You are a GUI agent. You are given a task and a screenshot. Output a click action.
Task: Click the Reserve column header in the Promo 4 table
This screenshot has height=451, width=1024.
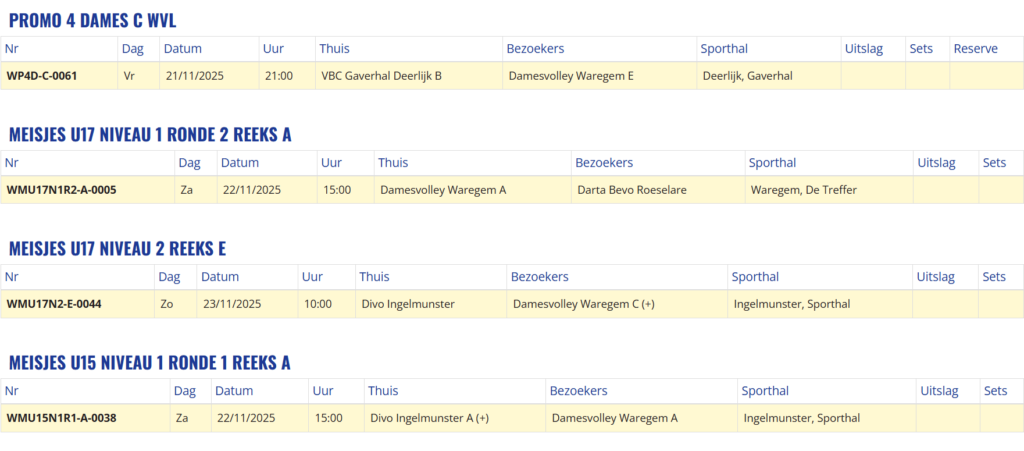[975, 49]
